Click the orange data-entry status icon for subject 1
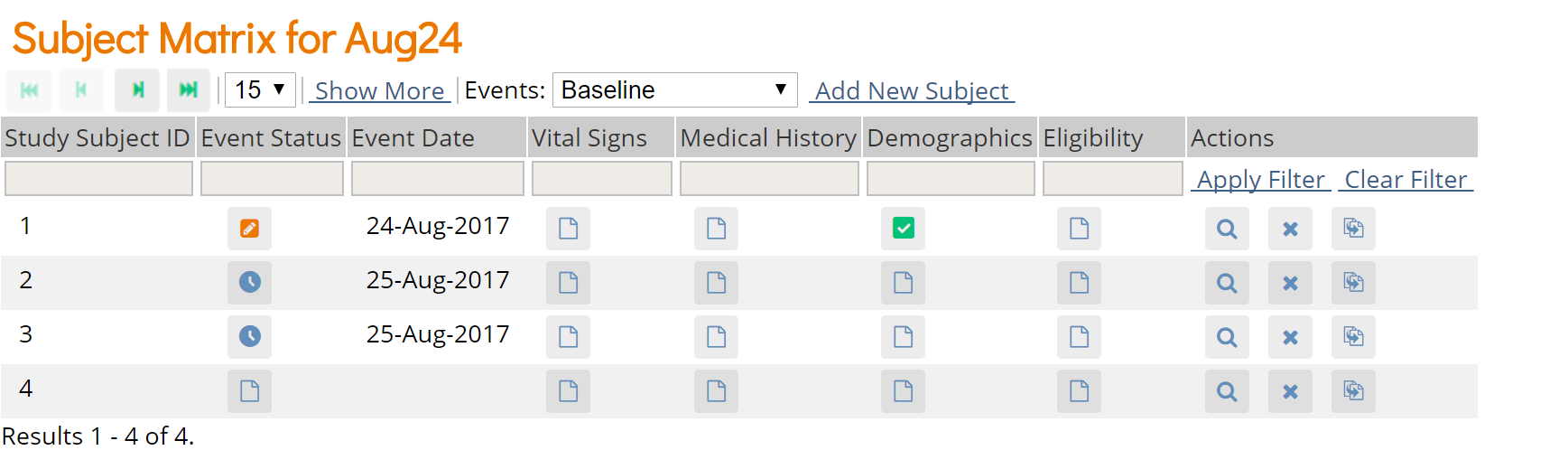Image resolution: width=1568 pixels, height=469 pixels. 249,229
